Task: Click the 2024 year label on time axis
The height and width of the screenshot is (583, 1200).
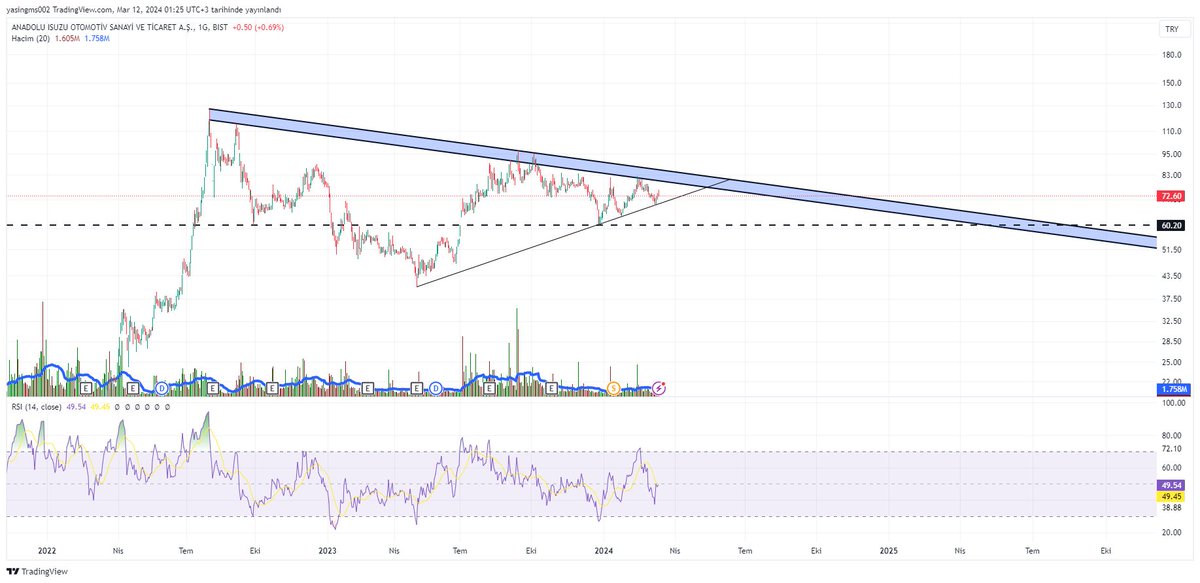Action: coord(603,550)
